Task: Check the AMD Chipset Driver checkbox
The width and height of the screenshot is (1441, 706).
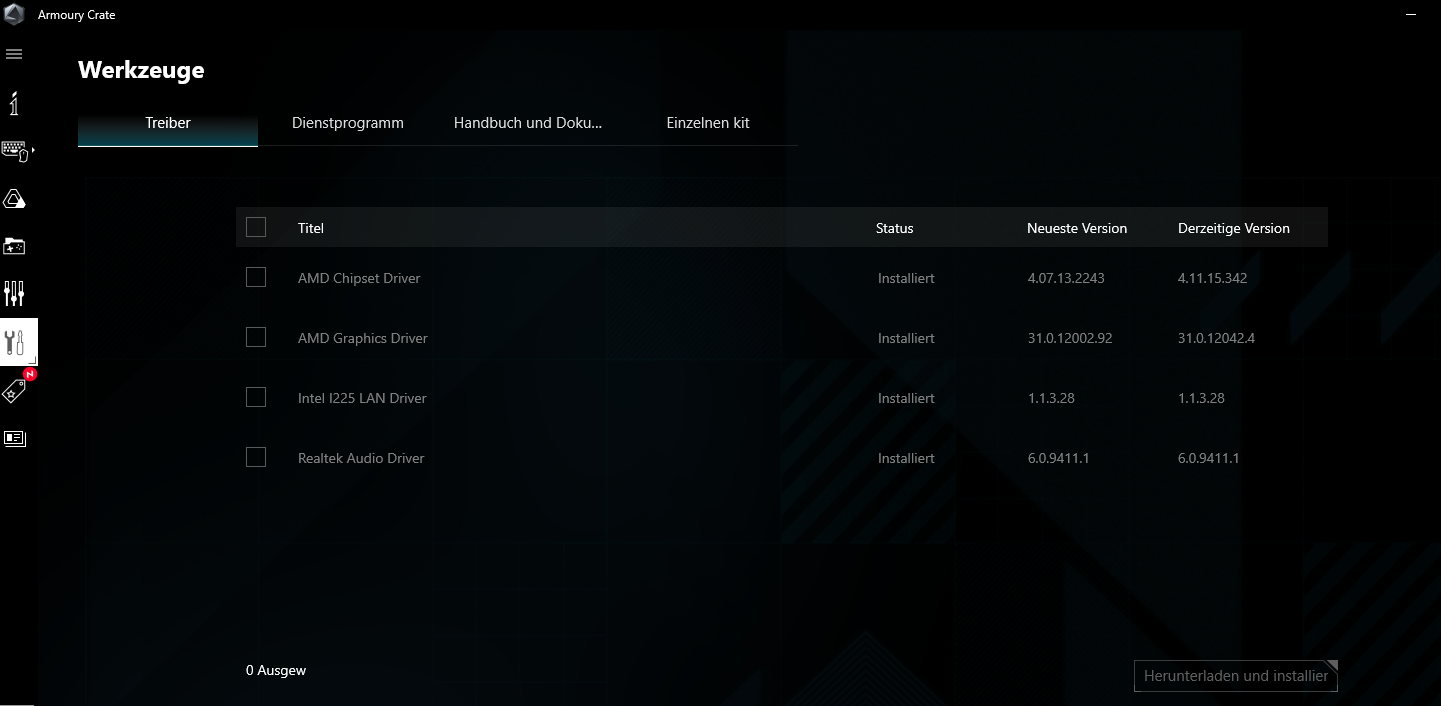Action: coord(256,277)
